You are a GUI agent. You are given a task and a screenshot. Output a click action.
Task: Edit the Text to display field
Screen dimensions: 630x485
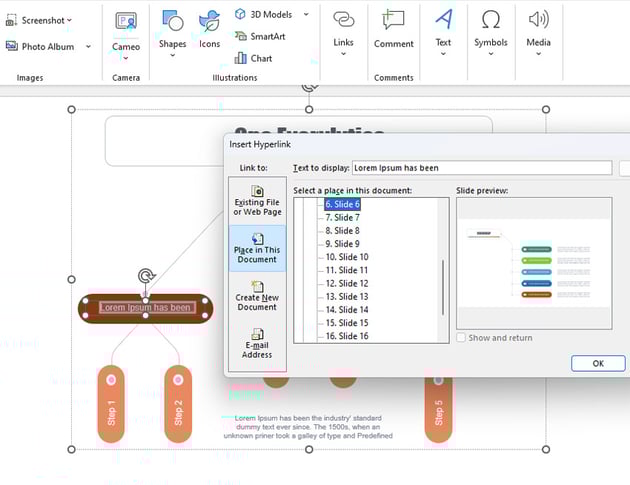(x=482, y=168)
